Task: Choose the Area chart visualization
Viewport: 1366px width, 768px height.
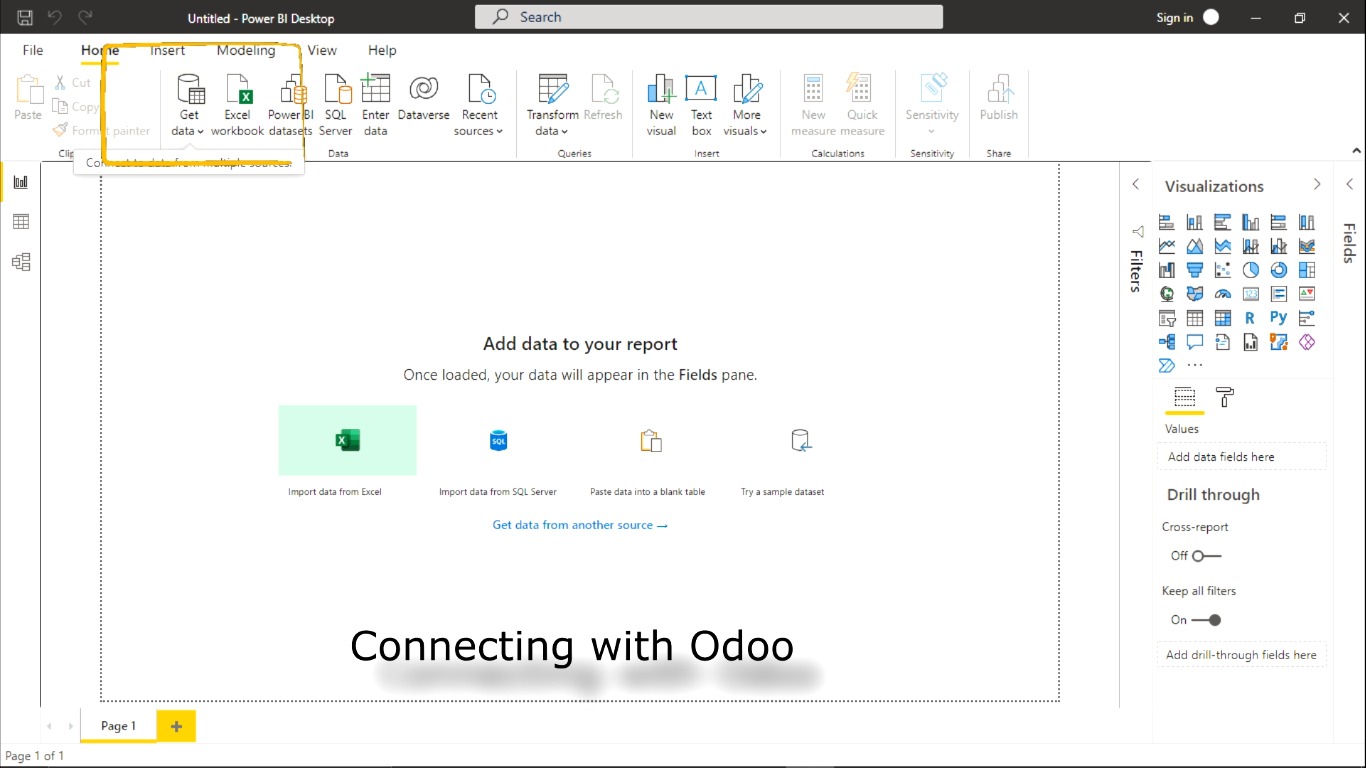Action: (x=1195, y=246)
